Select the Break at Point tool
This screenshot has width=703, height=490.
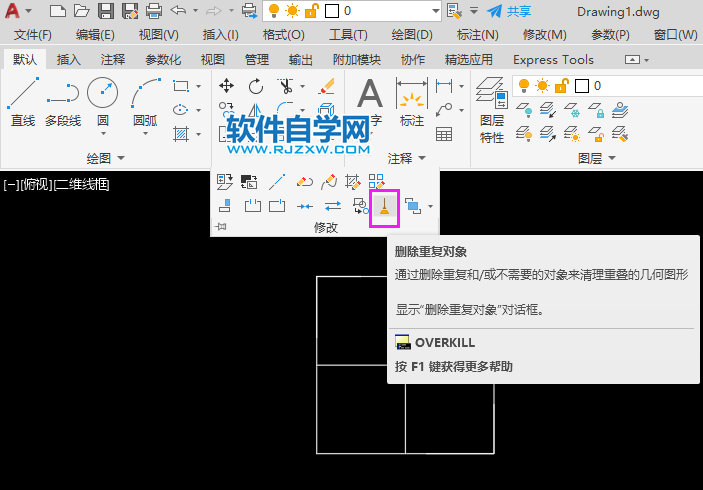coord(277,206)
